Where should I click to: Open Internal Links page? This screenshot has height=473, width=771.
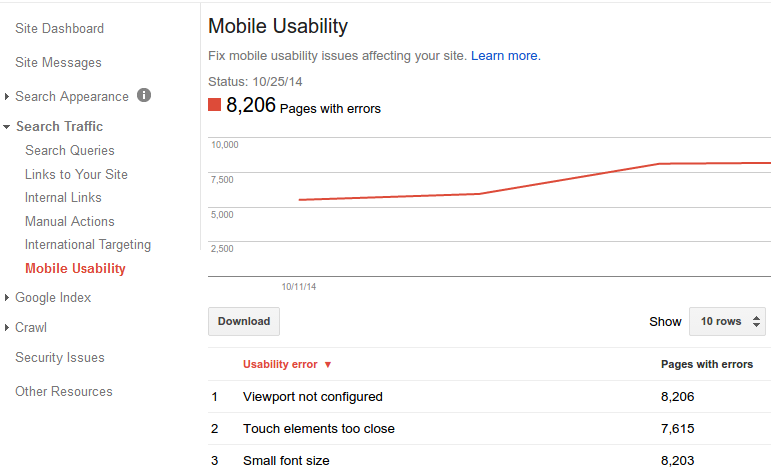tap(63, 198)
